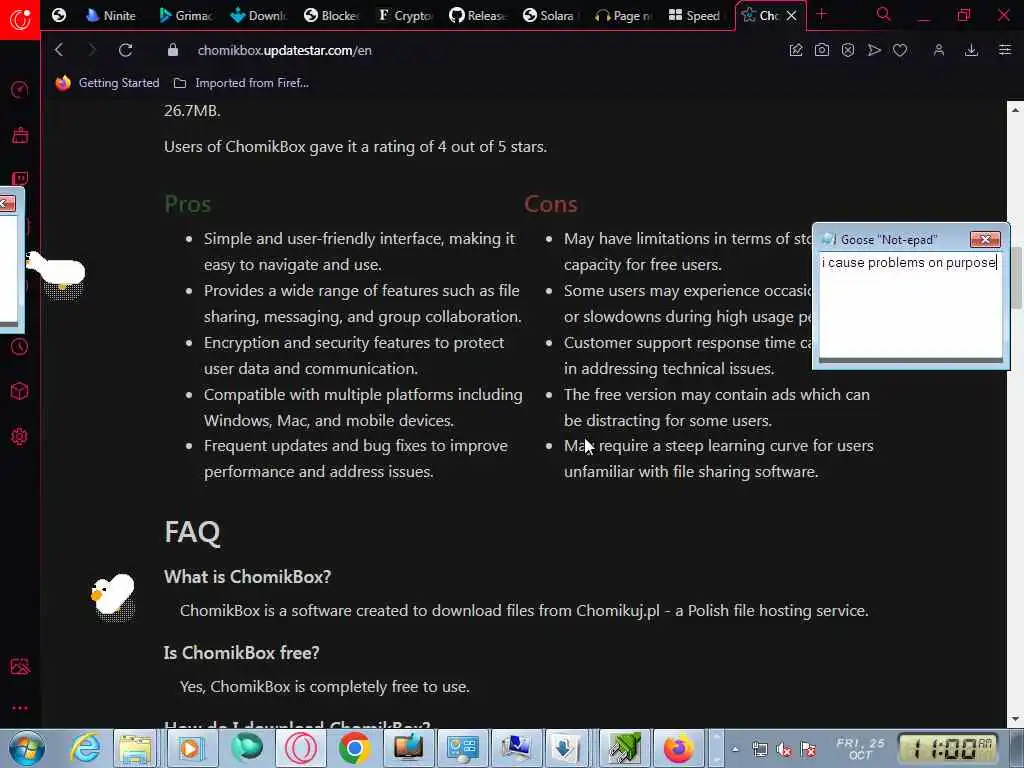Open a new tab with plus button

coord(821,14)
